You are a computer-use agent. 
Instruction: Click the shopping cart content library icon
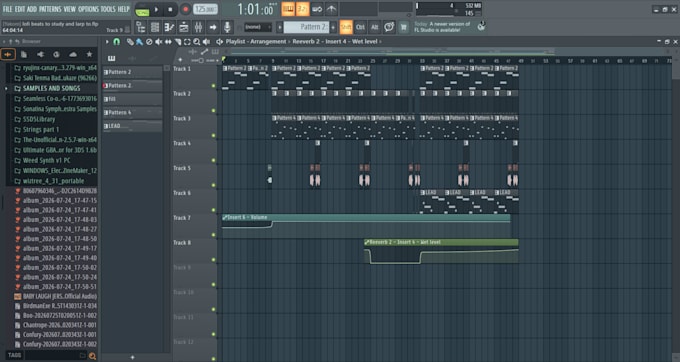tap(403, 27)
